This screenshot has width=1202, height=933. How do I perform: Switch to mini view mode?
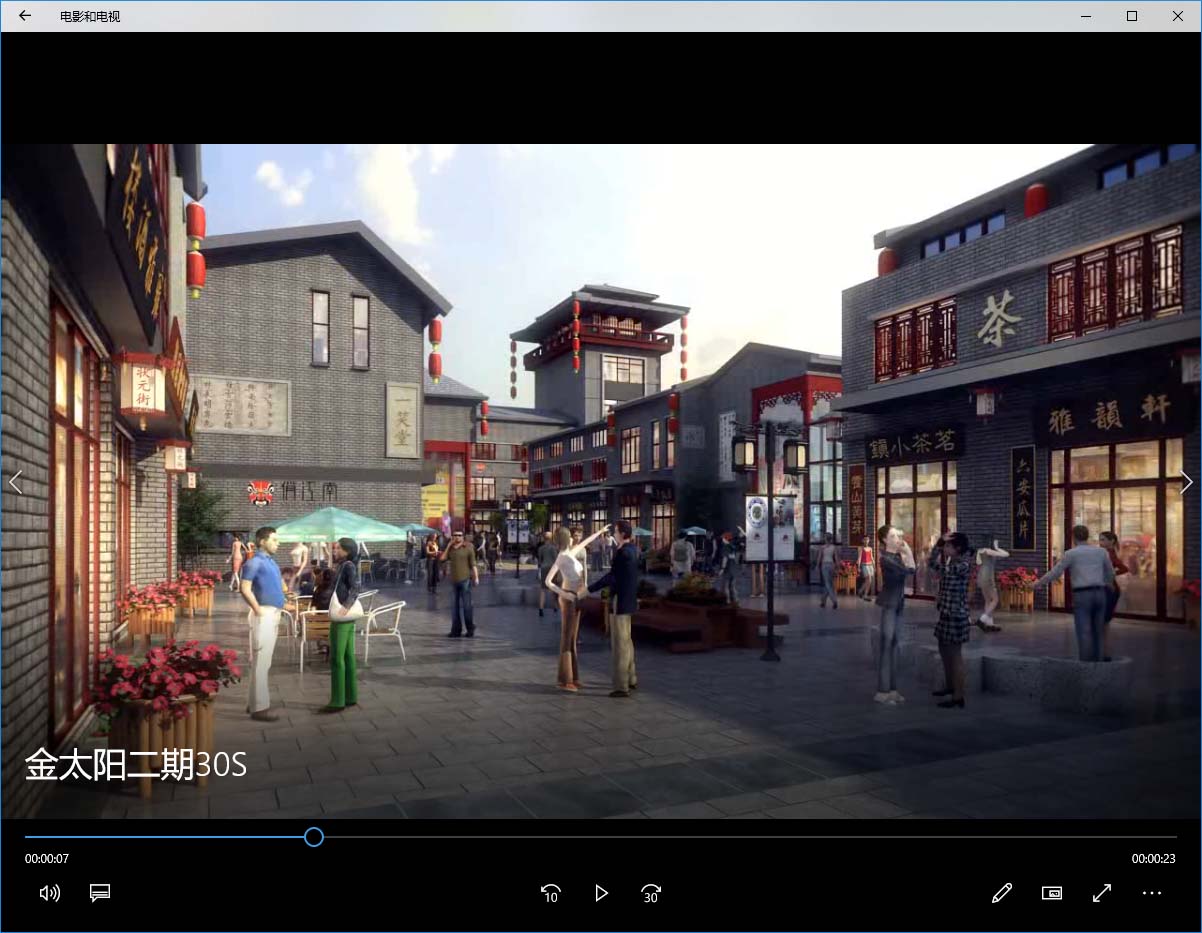1052,893
